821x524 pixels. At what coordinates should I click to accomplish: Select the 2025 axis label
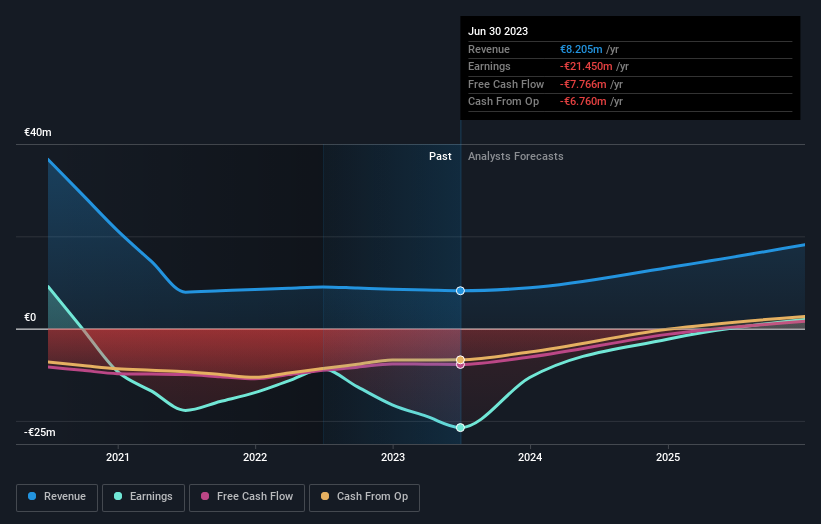coord(668,458)
